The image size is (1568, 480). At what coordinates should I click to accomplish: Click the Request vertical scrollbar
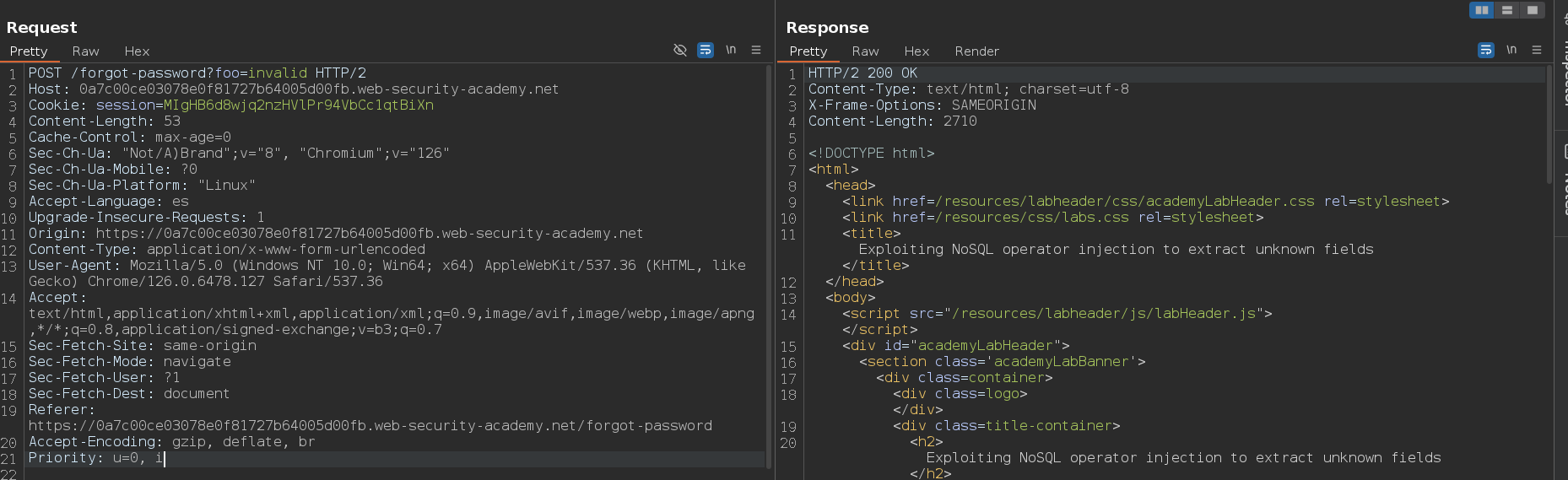coord(769,267)
